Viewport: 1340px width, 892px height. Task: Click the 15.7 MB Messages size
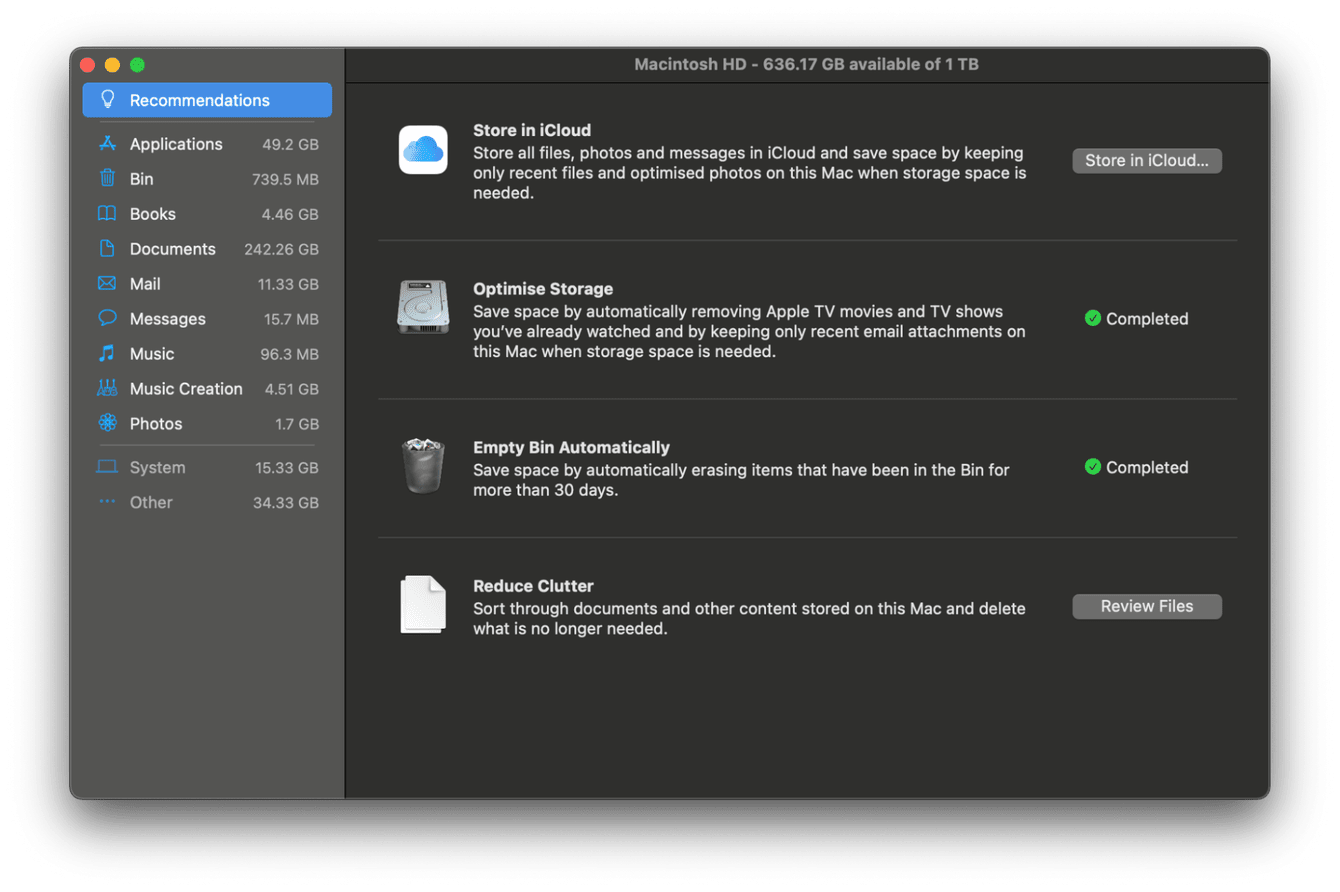tap(291, 319)
